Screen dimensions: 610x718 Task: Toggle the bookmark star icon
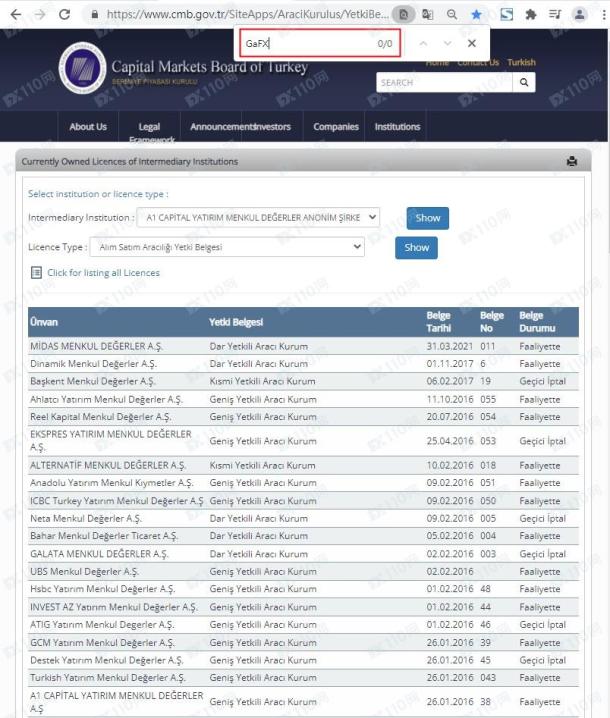[476, 15]
